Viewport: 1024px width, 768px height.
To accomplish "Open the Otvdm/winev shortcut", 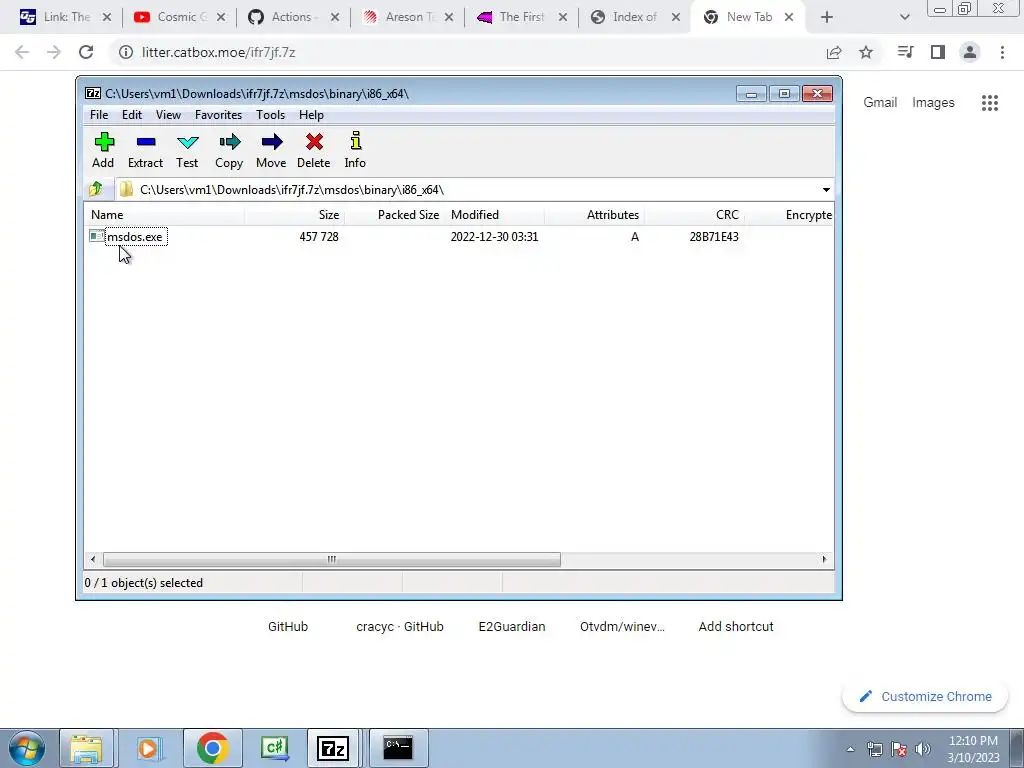I will [x=622, y=626].
